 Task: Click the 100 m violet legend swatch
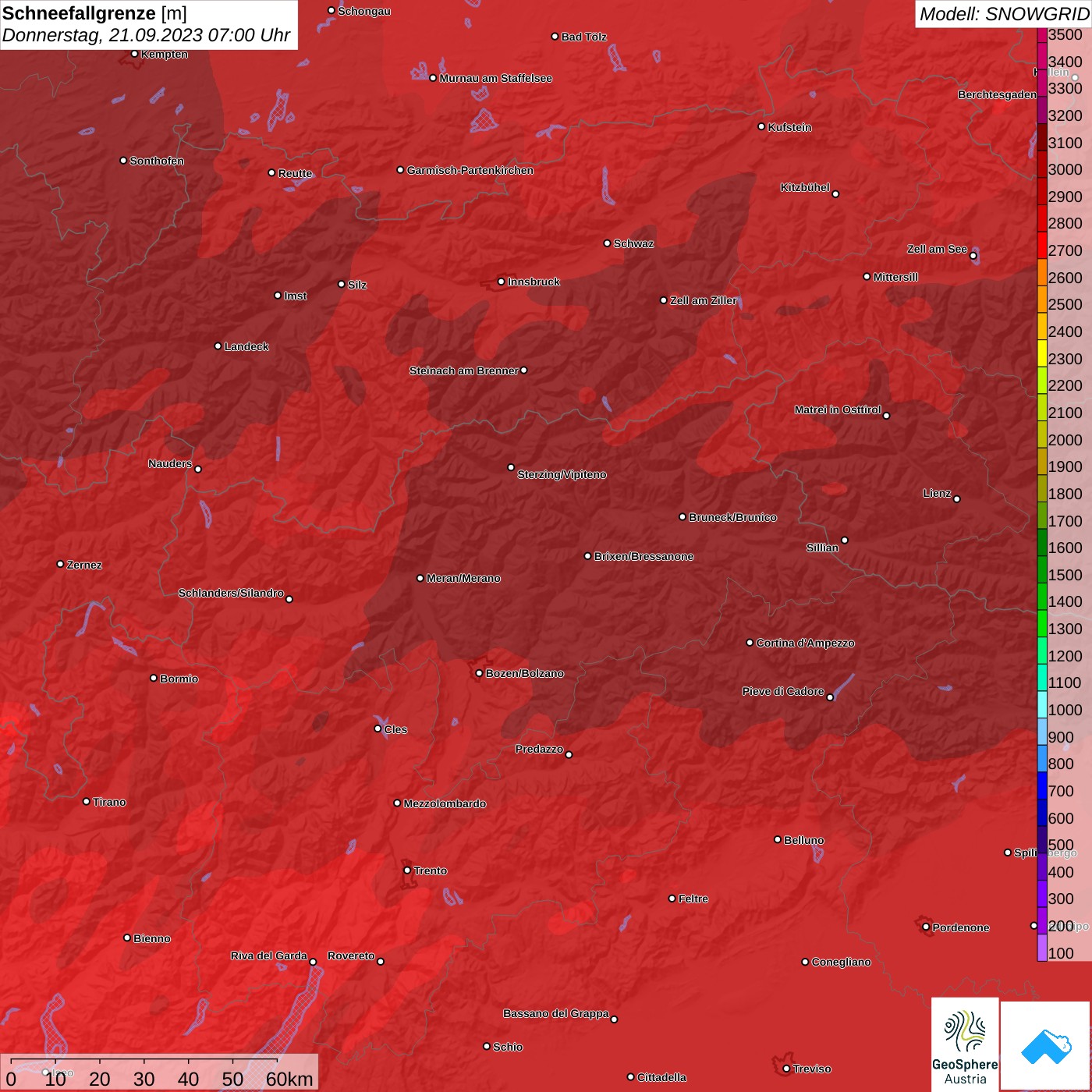coord(1042,948)
